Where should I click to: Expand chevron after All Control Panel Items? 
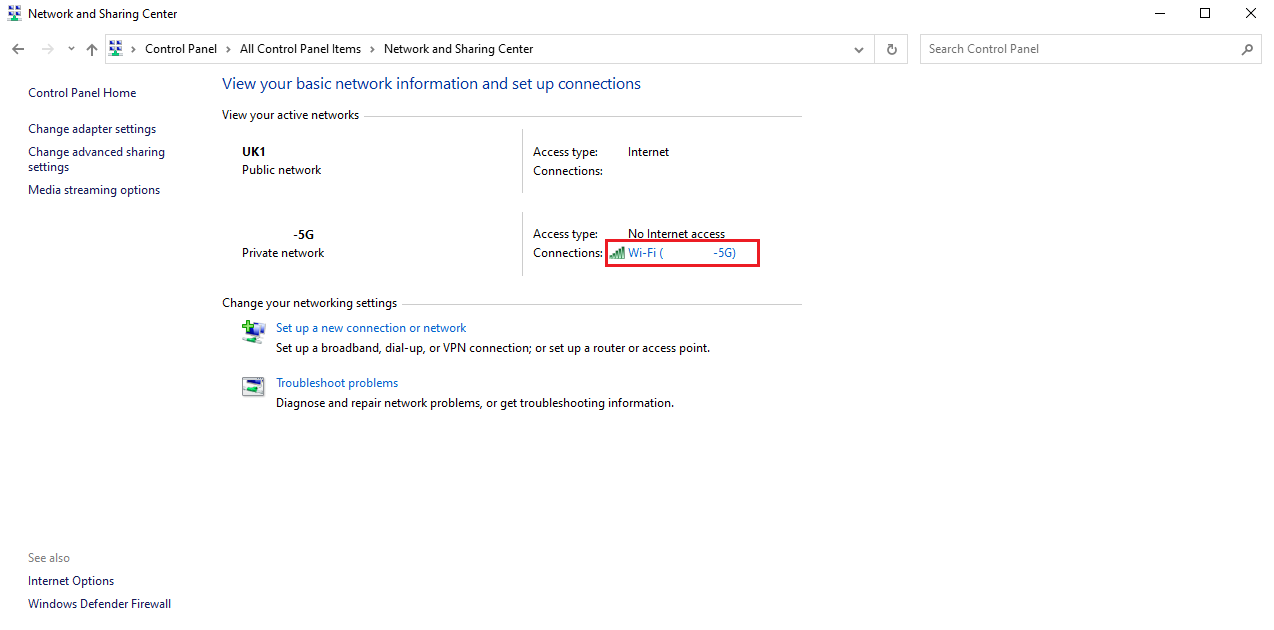coord(372,49)
